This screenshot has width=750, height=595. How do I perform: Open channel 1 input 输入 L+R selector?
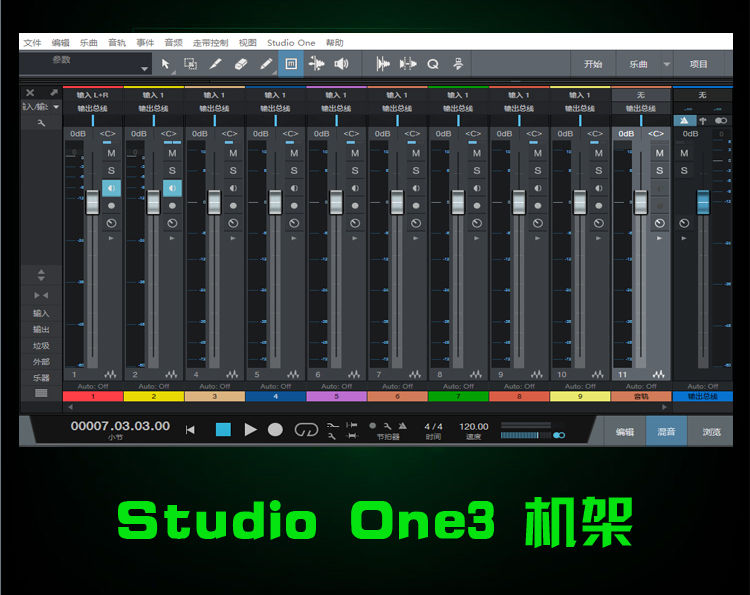93,95
